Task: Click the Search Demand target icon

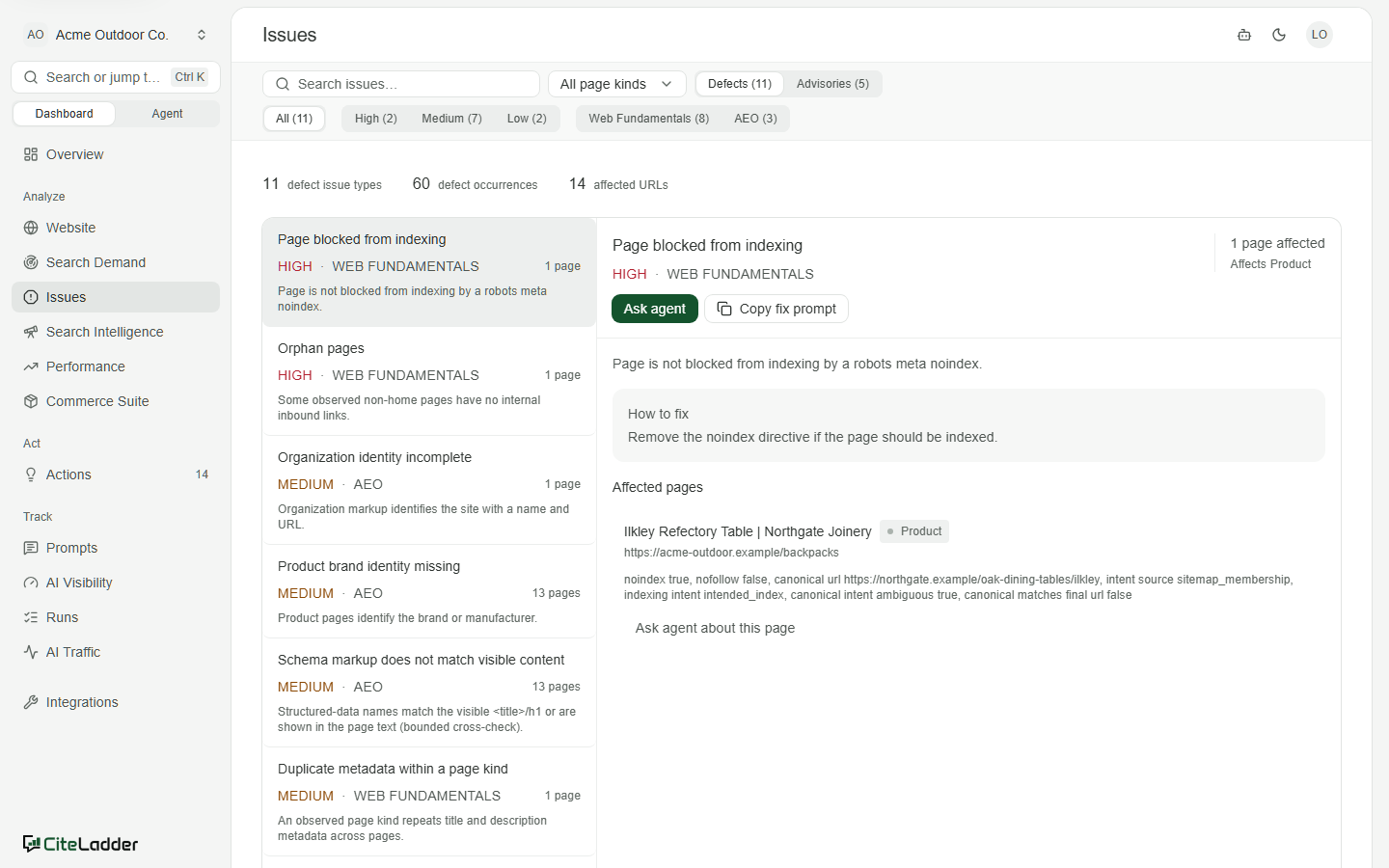Action: coord(31,262)
